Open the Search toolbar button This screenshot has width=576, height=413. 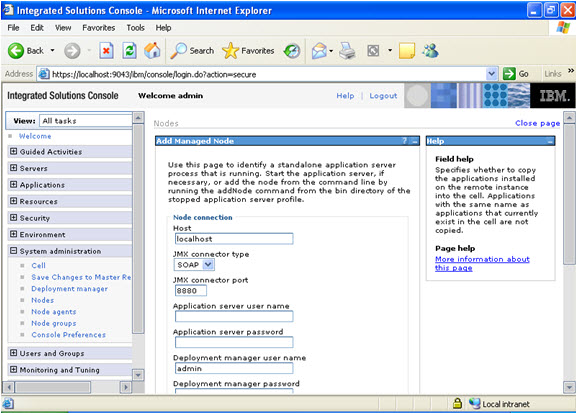pos(192,51)
